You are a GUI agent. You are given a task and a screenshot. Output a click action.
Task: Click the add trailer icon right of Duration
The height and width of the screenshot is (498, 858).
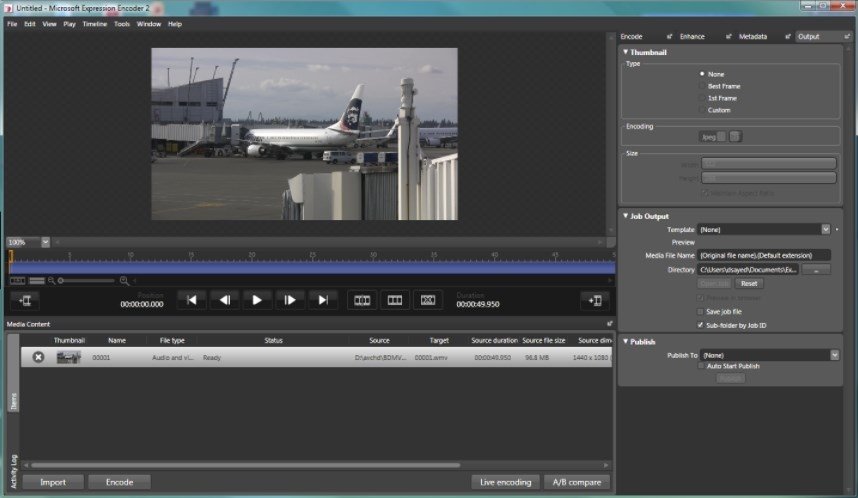point(595,300)
